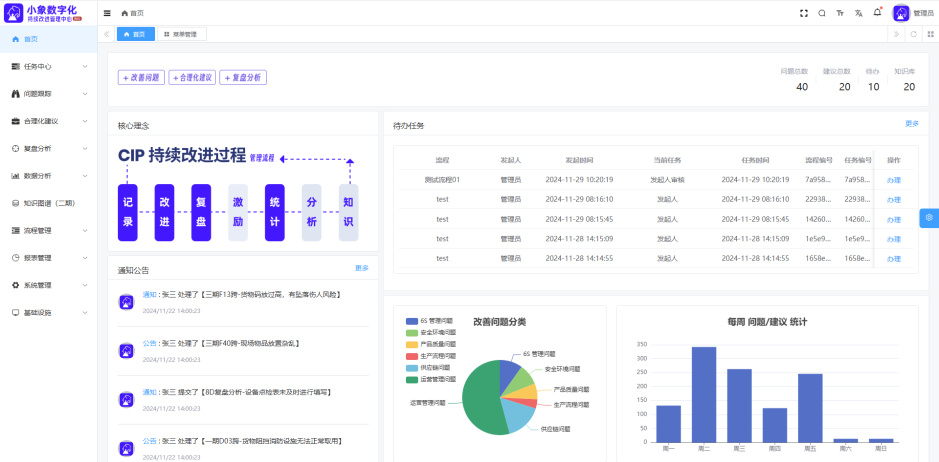Click the 周二 bar in weekly chart

pos(704,394)
